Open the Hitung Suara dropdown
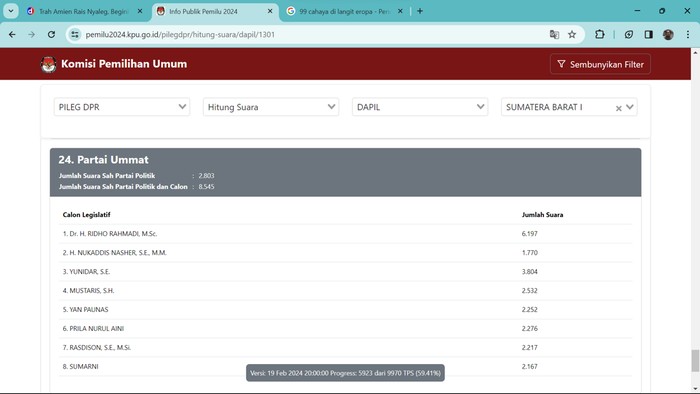This screenshot has width=700, height=394. [271, 107]
